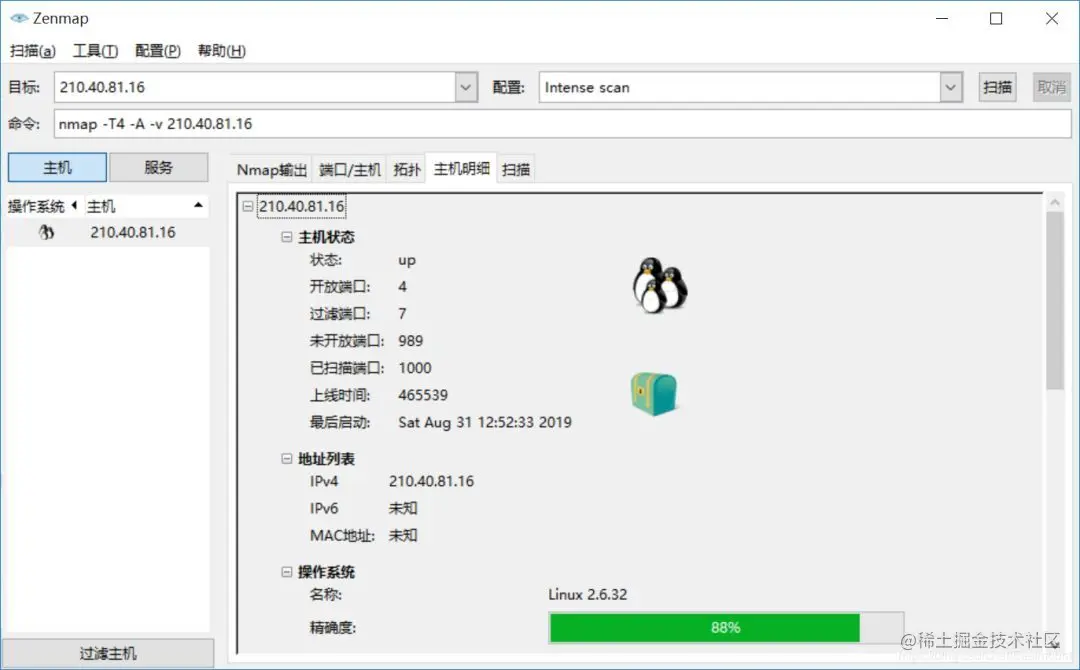Open the 配置 profile dropdown arrow

951,87
